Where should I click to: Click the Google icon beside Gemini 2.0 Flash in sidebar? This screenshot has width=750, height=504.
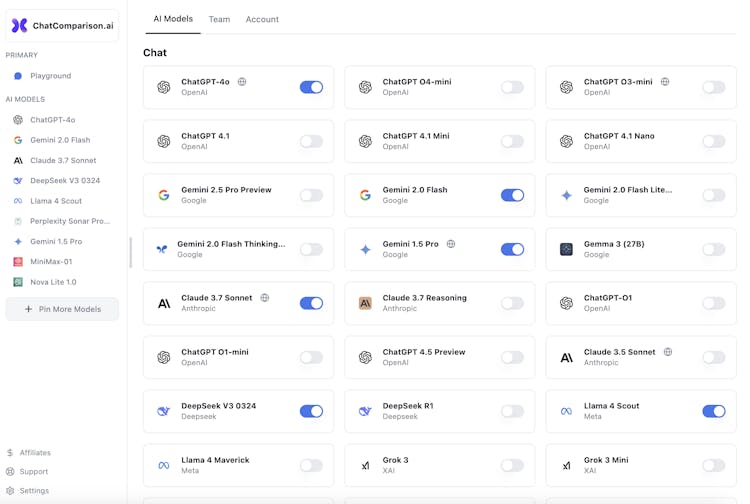point(18,140)
